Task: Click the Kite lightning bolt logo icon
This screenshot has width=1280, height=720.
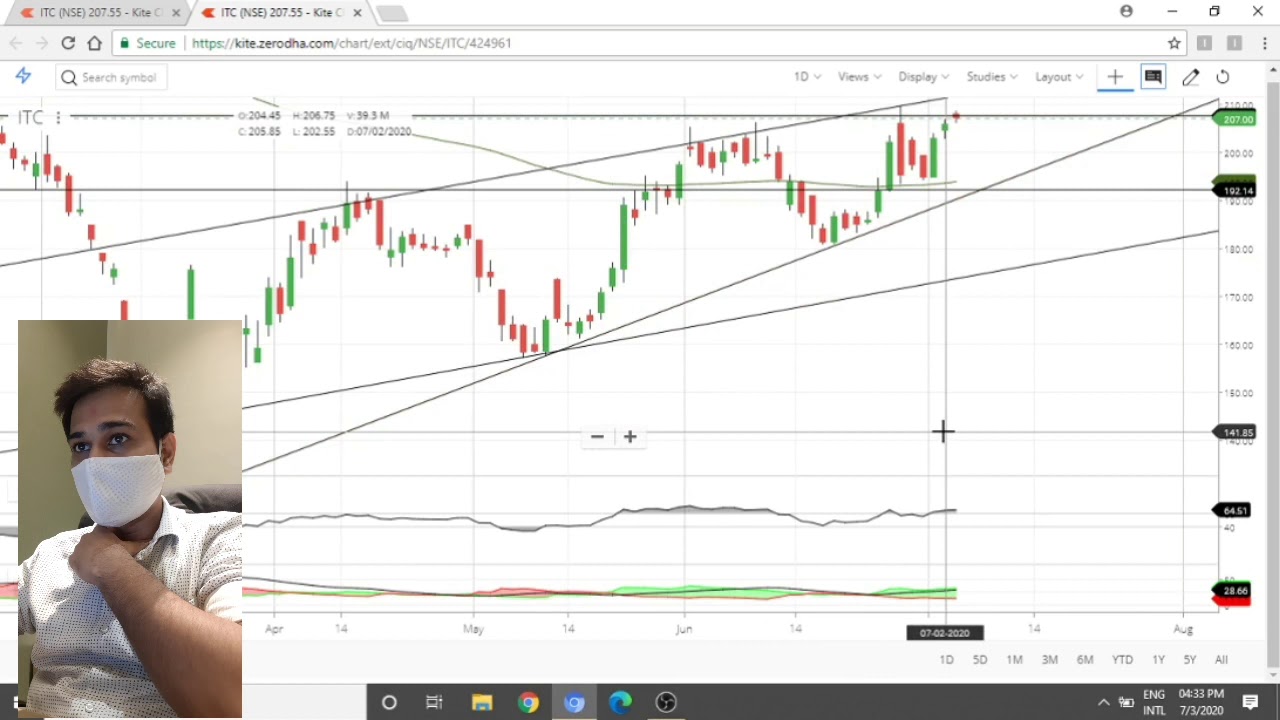Action: coord(23,76)
